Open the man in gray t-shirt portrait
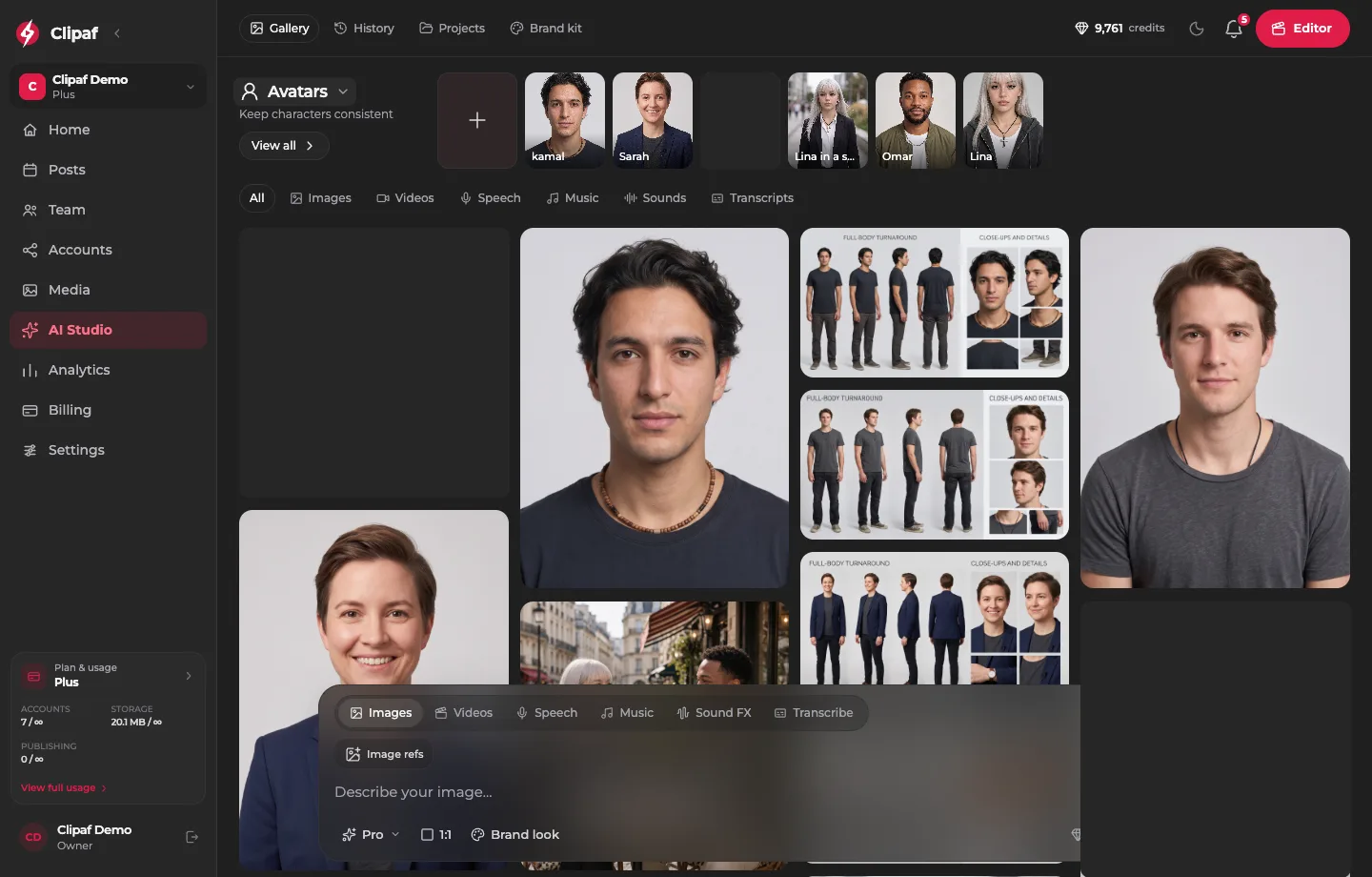 (x=1215, y=408)
